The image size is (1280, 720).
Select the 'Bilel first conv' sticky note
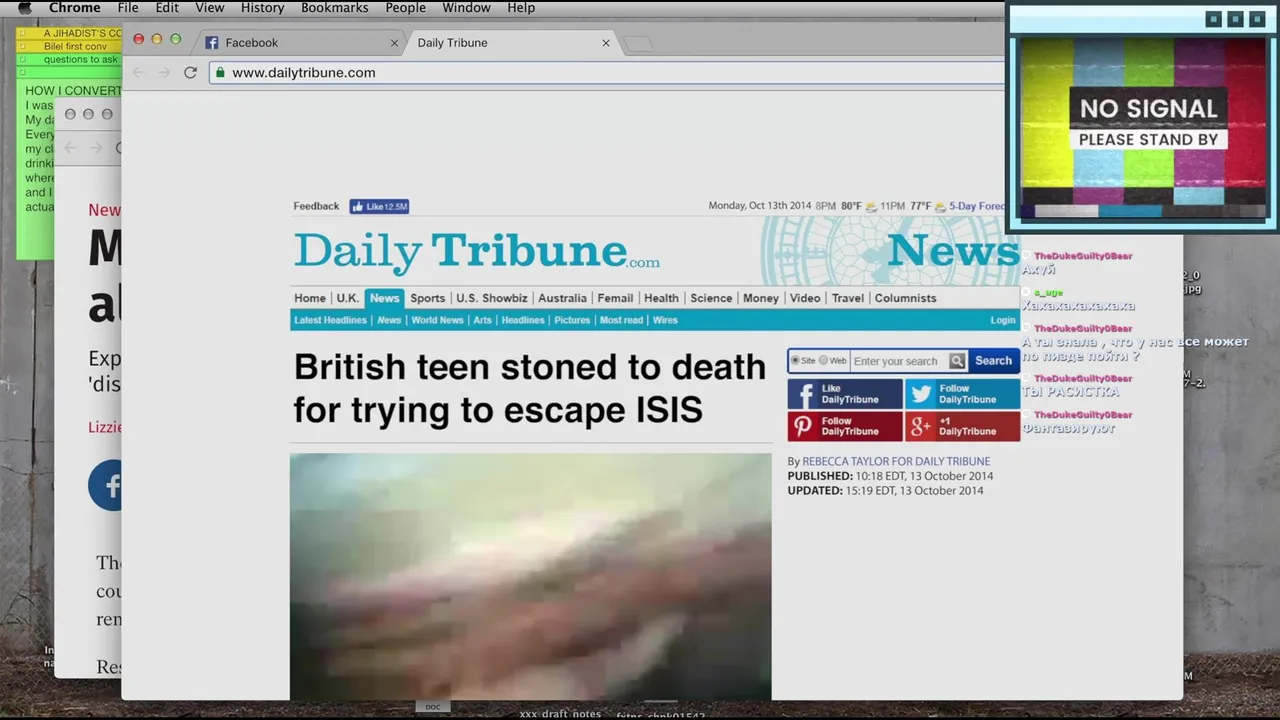(x=69, y=47)
